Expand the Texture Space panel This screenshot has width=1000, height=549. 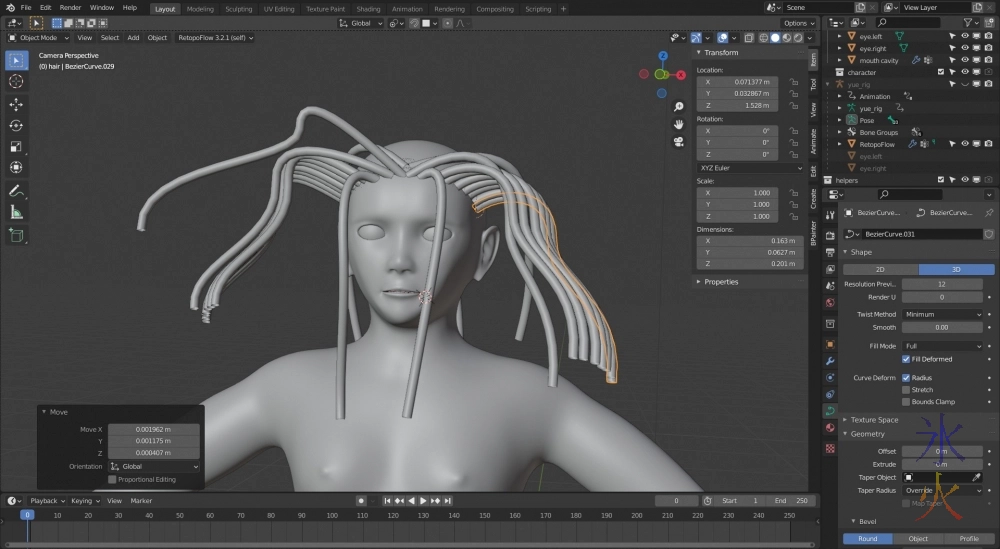[874, 420]
